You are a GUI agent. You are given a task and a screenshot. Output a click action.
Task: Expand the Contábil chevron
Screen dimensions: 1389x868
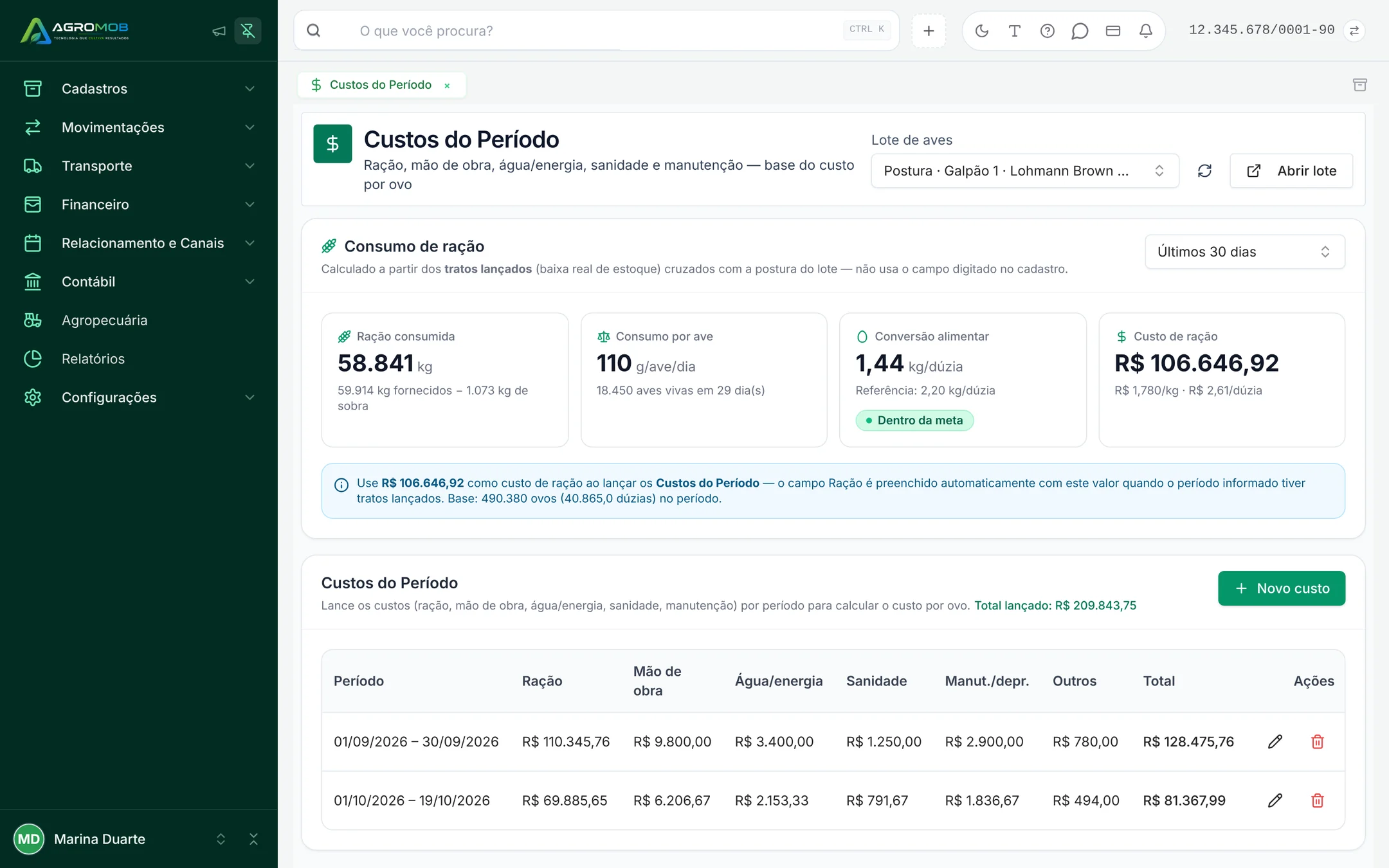250,282
